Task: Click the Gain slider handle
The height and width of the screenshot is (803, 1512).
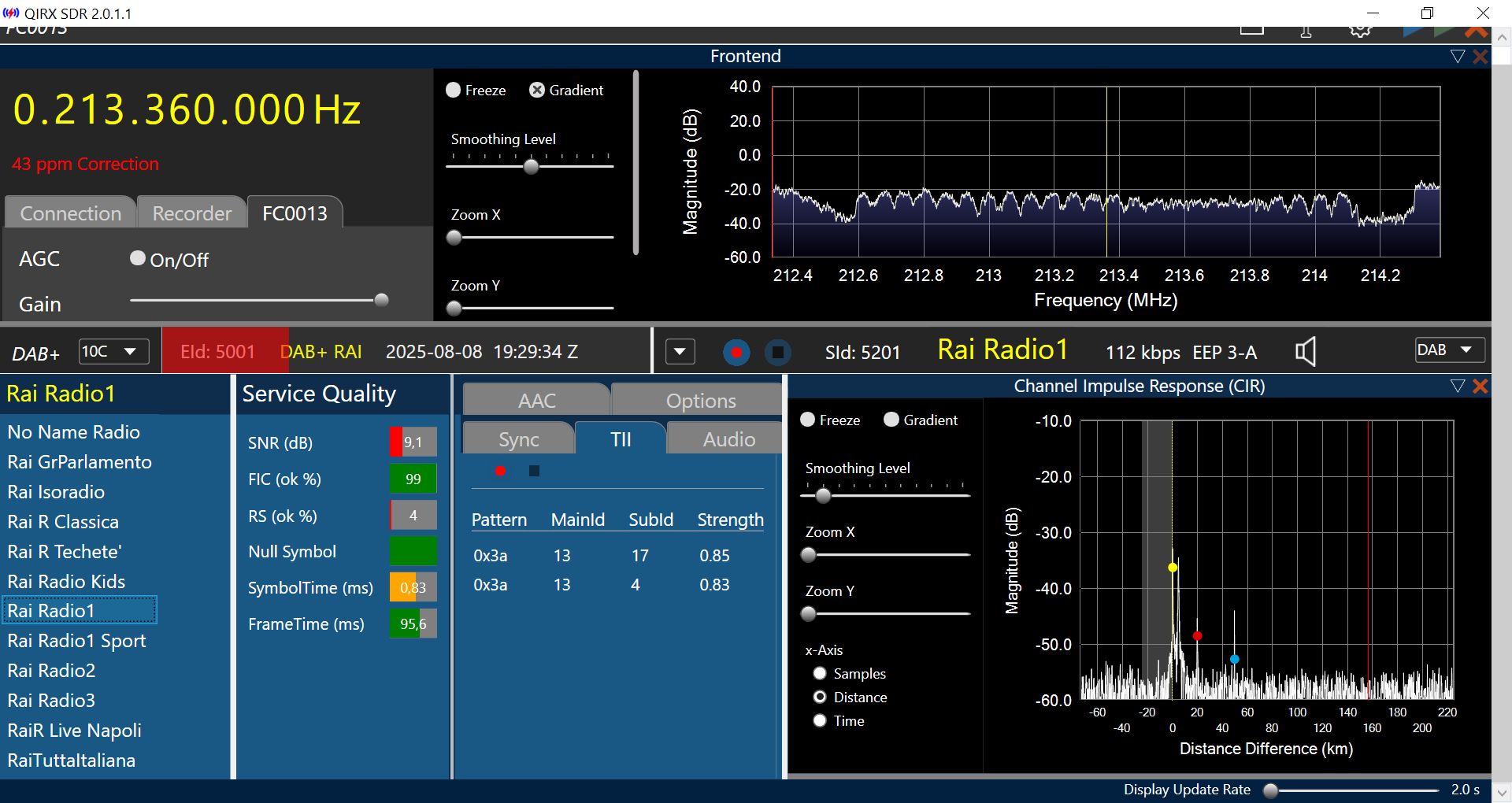Action: click(x=381, y=300)
